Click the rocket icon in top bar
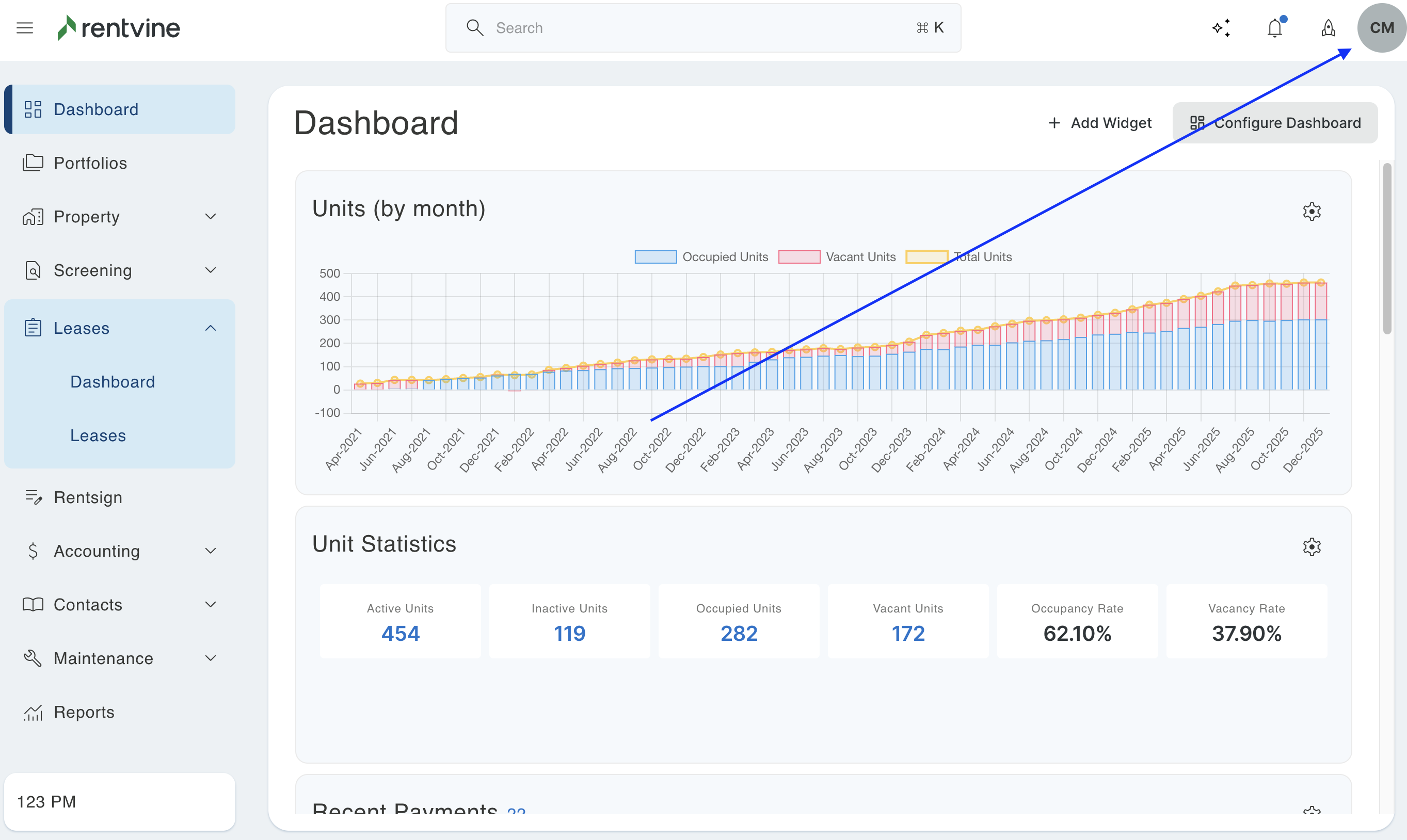The width and height of the screenshot is (1407, 840). pos(1329,28)
